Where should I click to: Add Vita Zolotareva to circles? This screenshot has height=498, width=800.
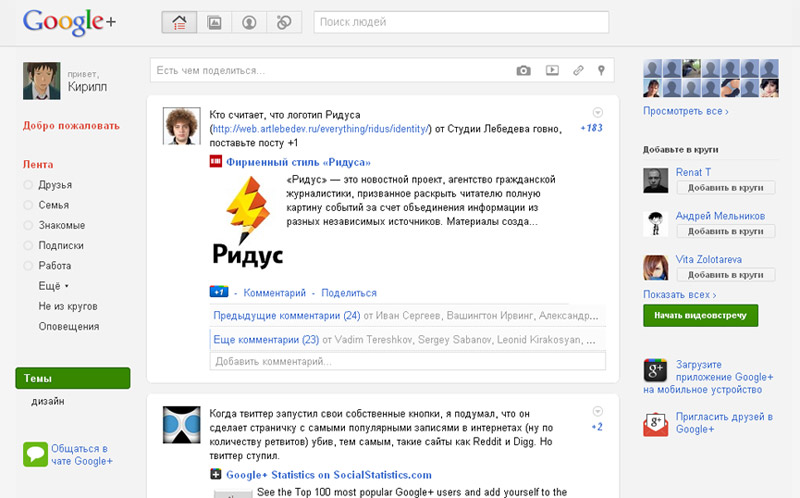(x=726, y=275)
